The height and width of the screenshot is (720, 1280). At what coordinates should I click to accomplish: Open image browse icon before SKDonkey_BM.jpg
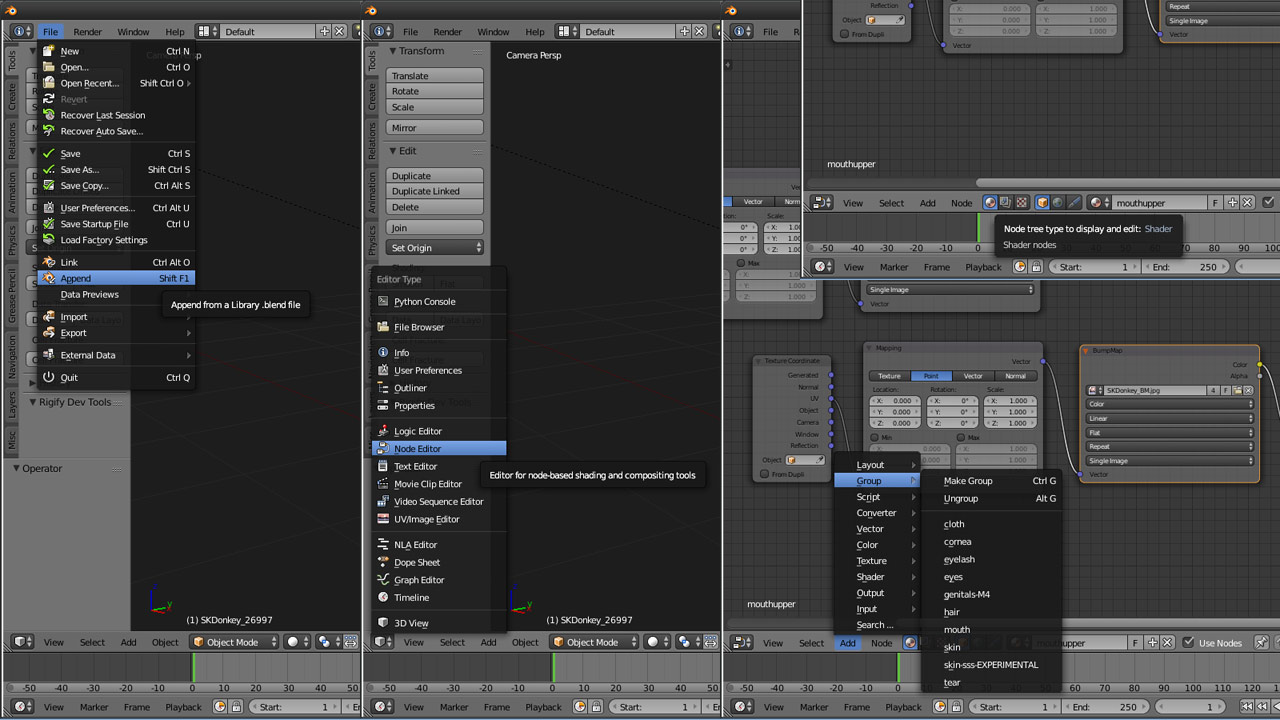coord(1096,390)
